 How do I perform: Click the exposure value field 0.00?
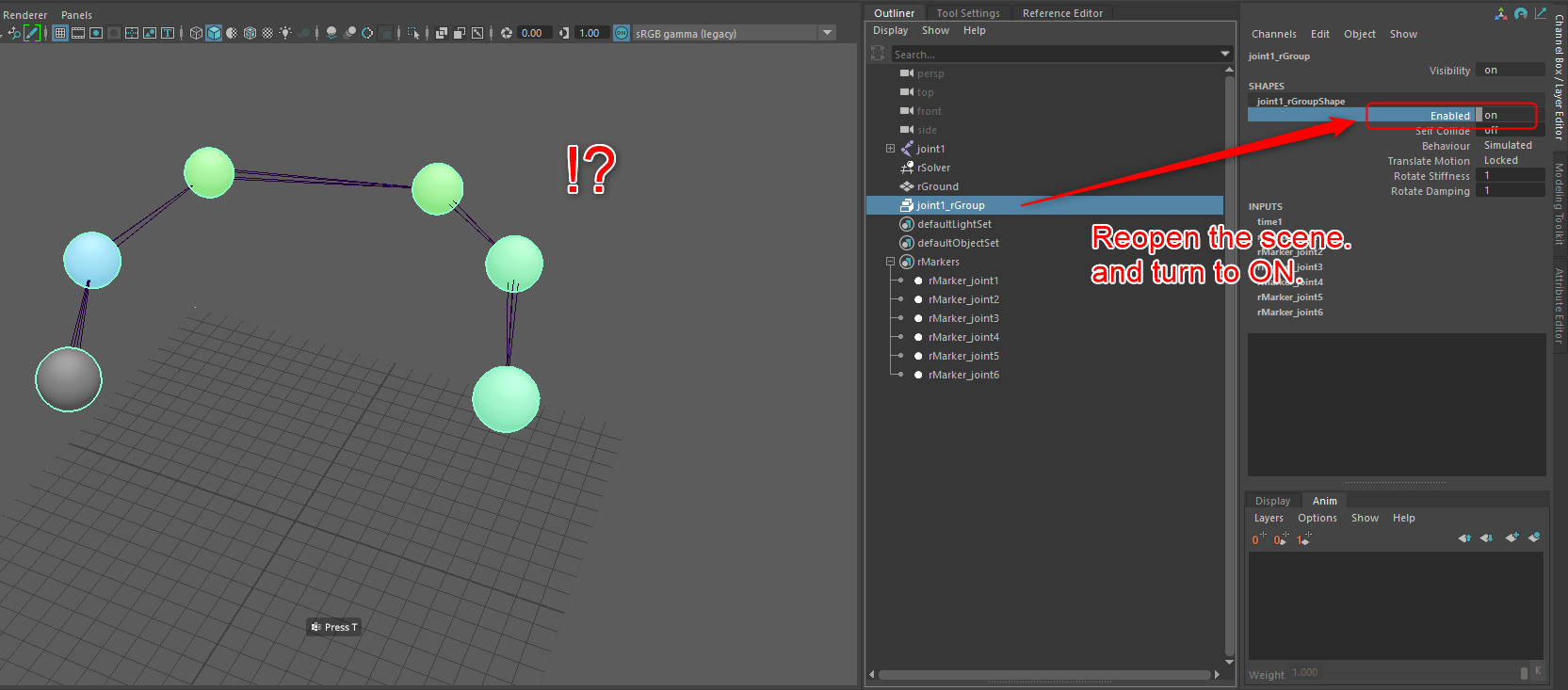(535, 33)
